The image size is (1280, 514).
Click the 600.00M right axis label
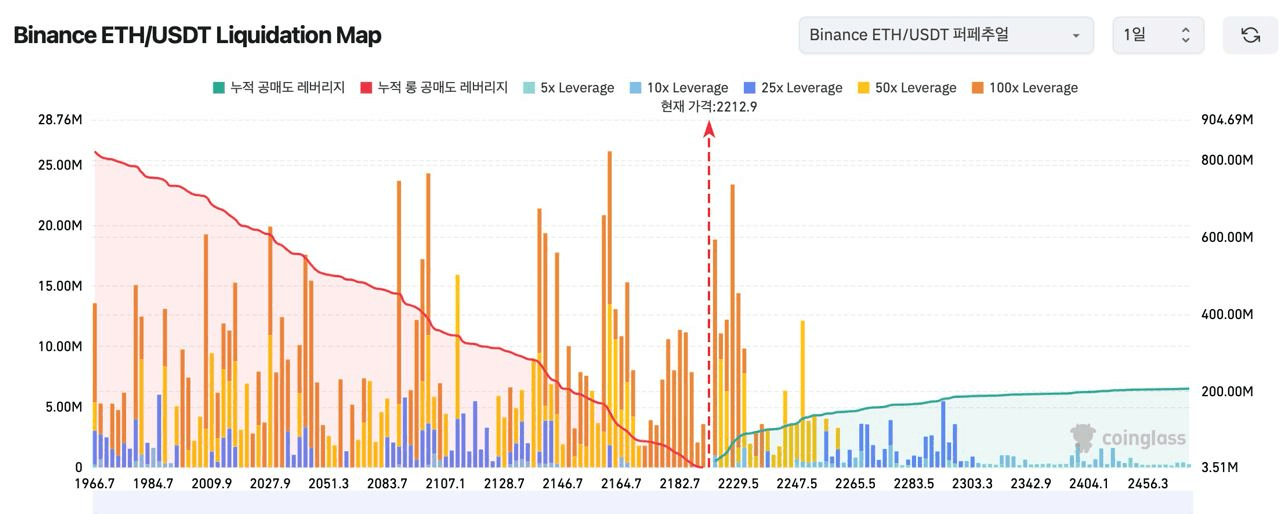[1227, 237]
